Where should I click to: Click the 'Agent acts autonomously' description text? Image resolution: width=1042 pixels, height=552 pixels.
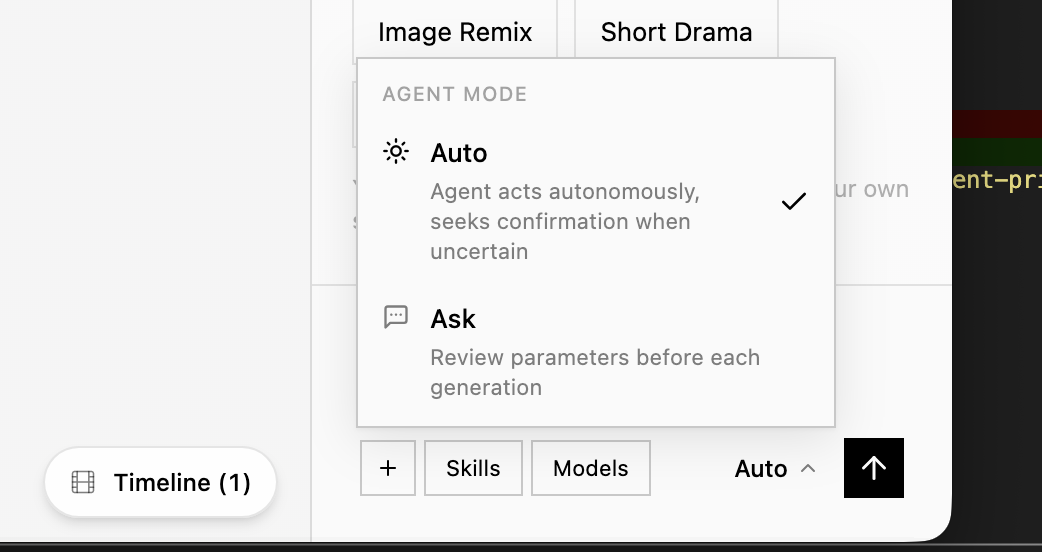[565, 221]
